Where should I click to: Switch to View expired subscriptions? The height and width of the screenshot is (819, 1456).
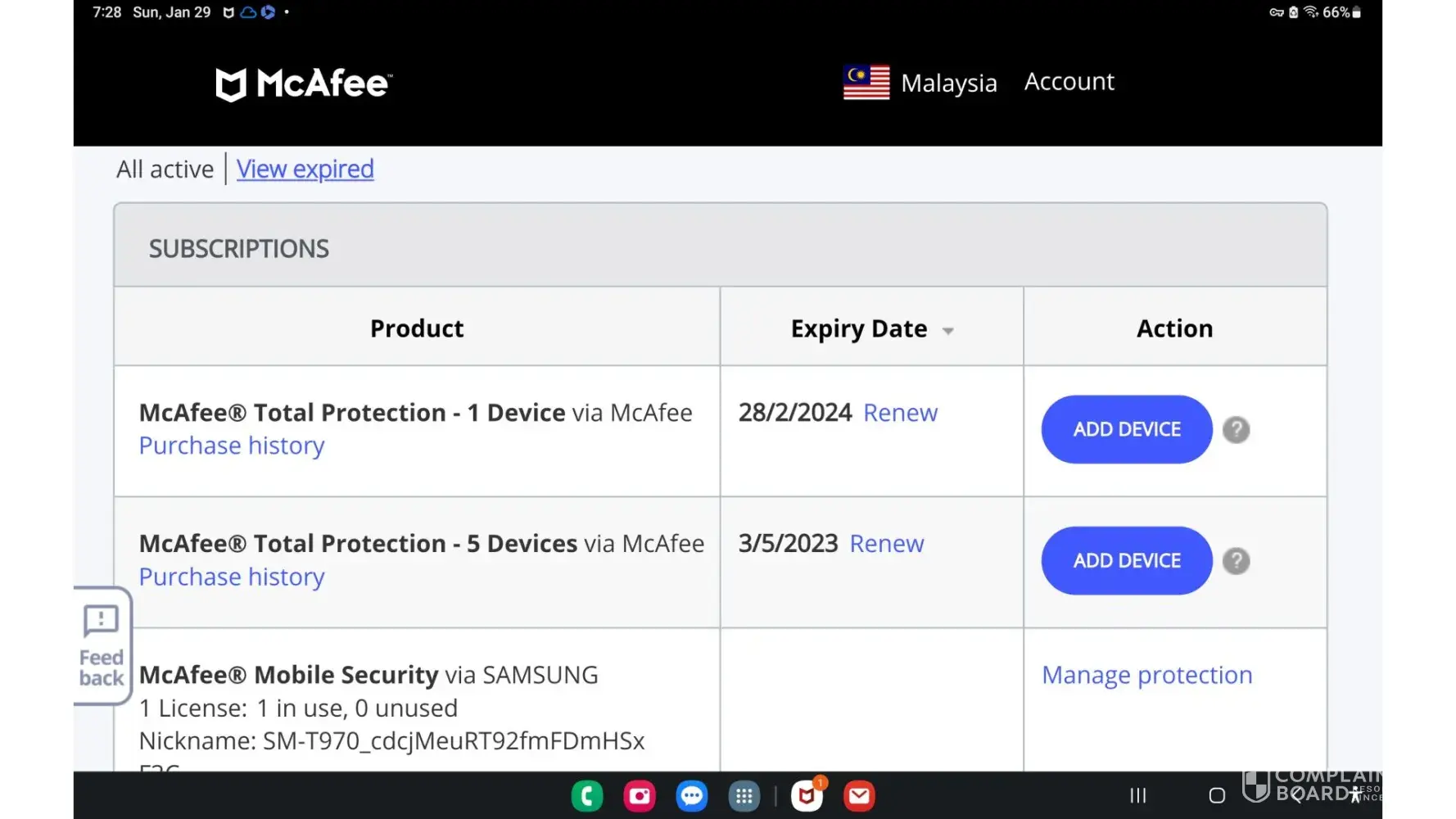point(305,170)
